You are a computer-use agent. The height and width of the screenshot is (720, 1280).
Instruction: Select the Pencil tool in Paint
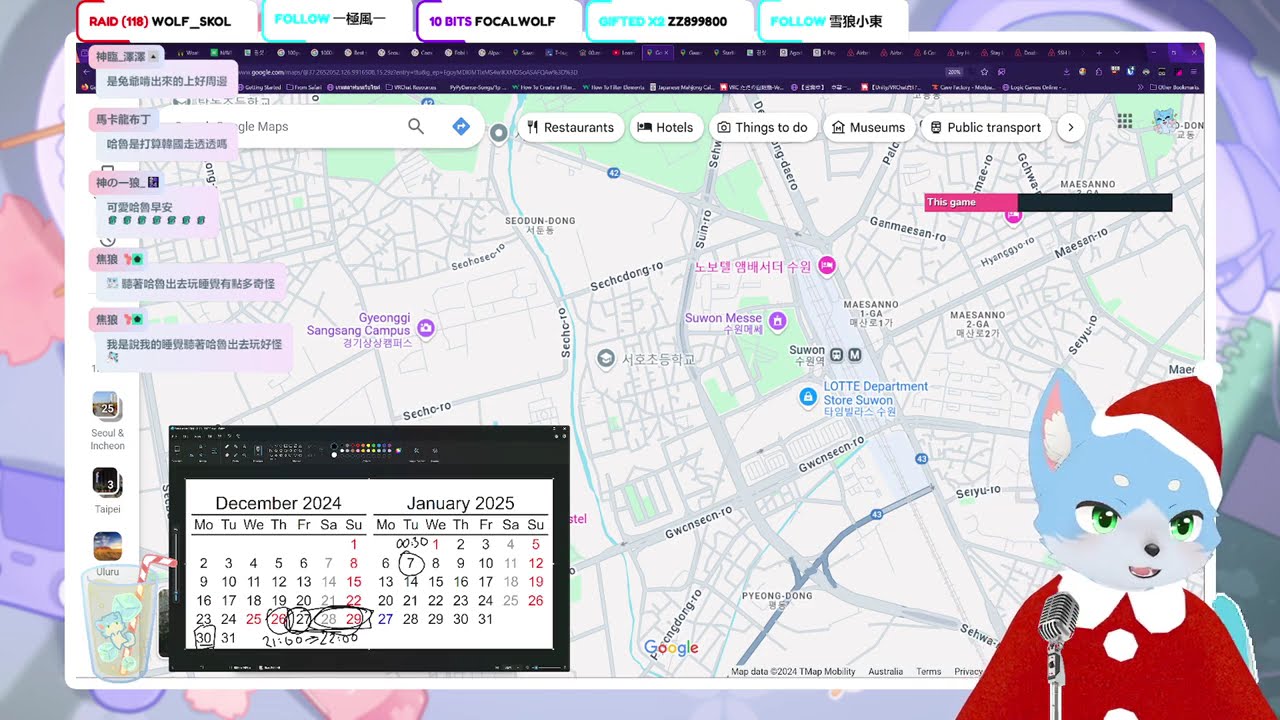click(x=227, y=446)
